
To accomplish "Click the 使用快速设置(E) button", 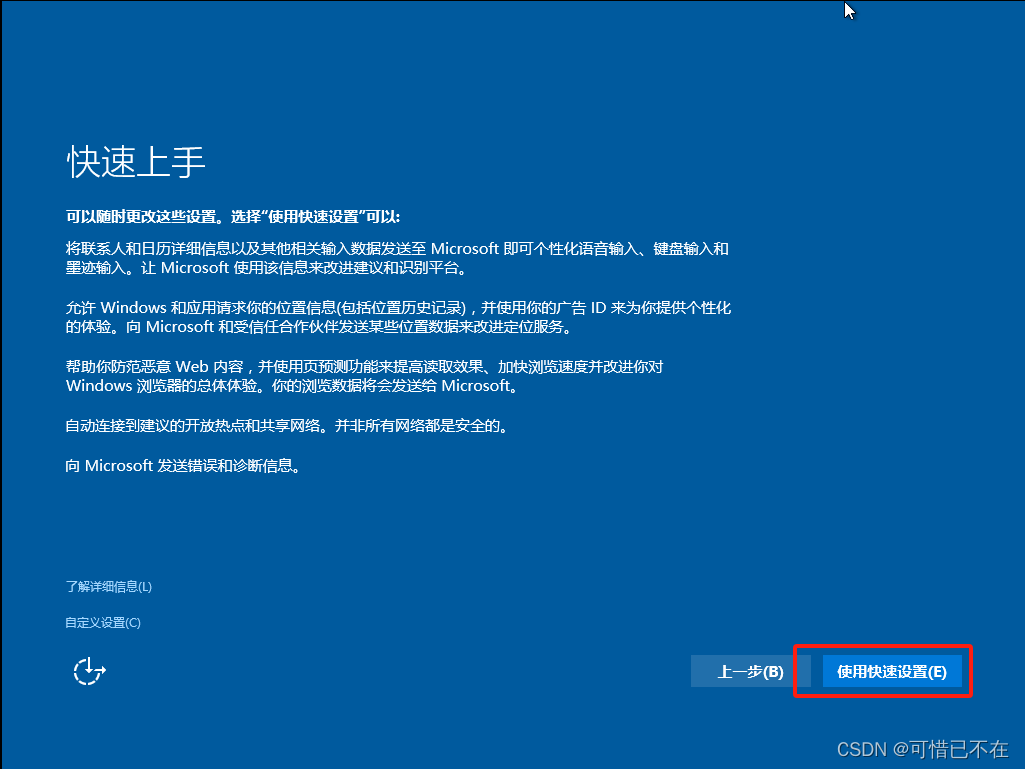I will [892, 672].
